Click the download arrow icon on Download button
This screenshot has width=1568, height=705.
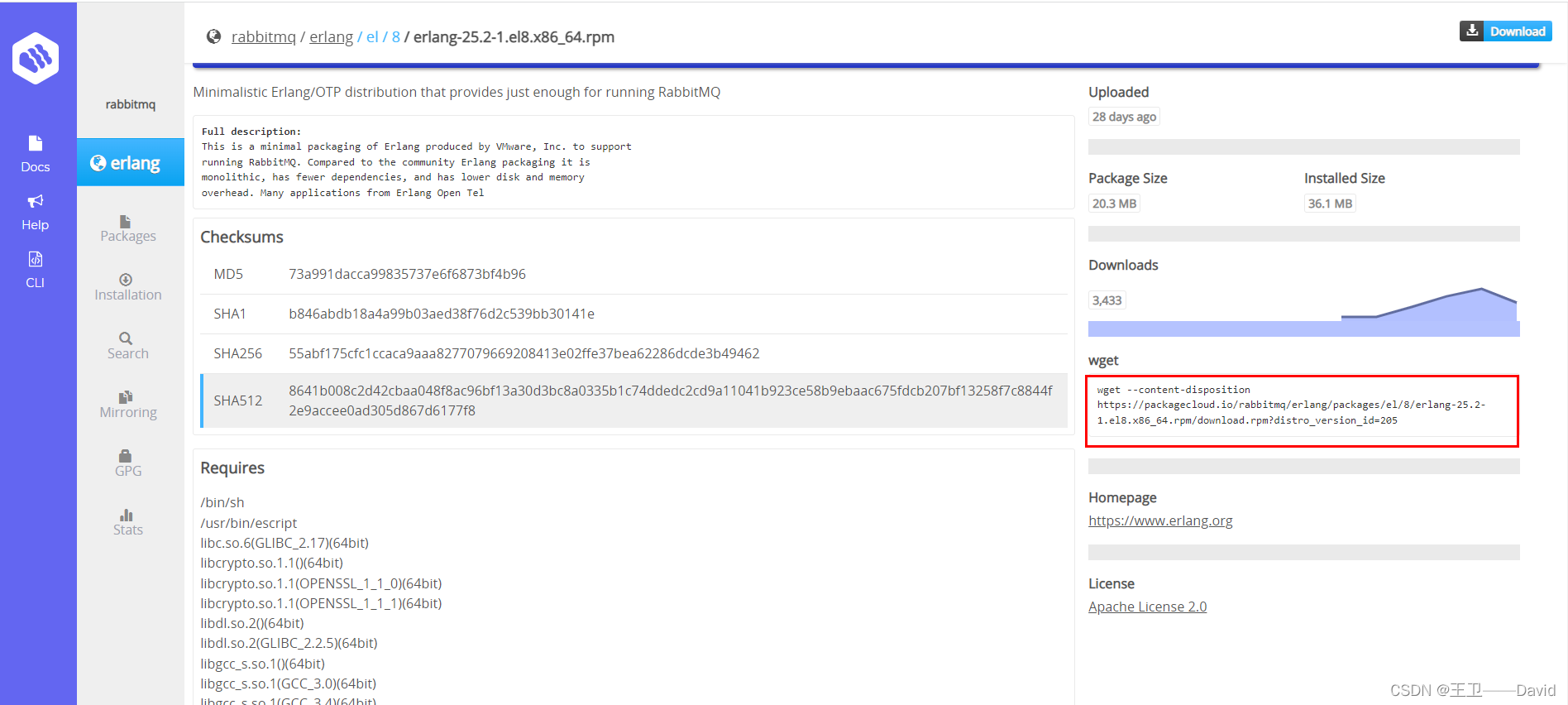point(1472,31)
